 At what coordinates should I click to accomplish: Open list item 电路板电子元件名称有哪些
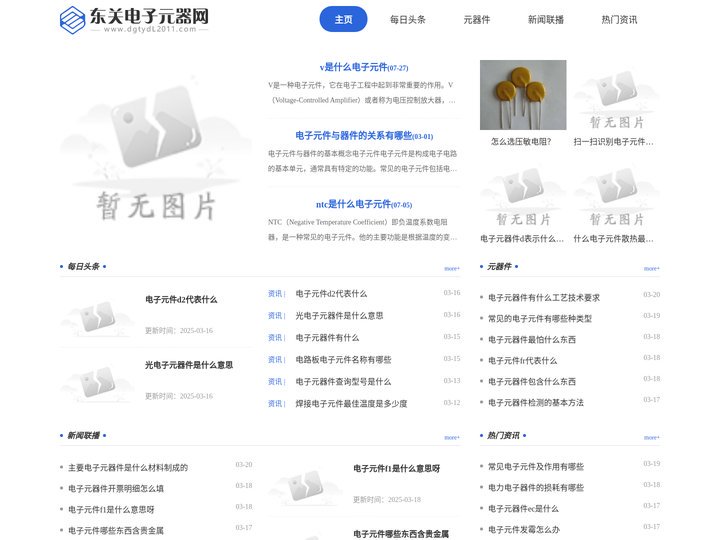point(343,360)
